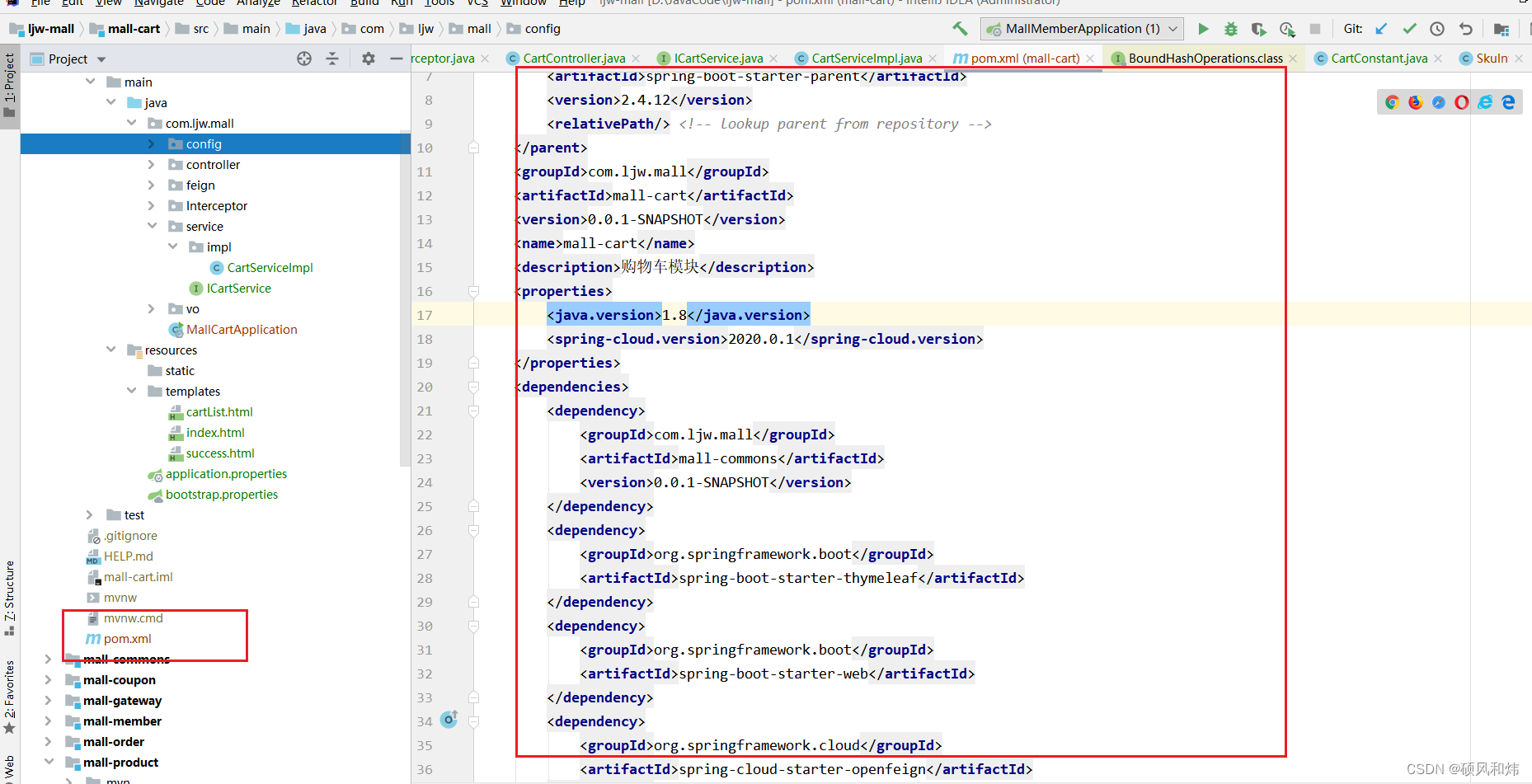The image size is (1532, 784).
Task: Expand the controller folder
Action: pos(151,165)
